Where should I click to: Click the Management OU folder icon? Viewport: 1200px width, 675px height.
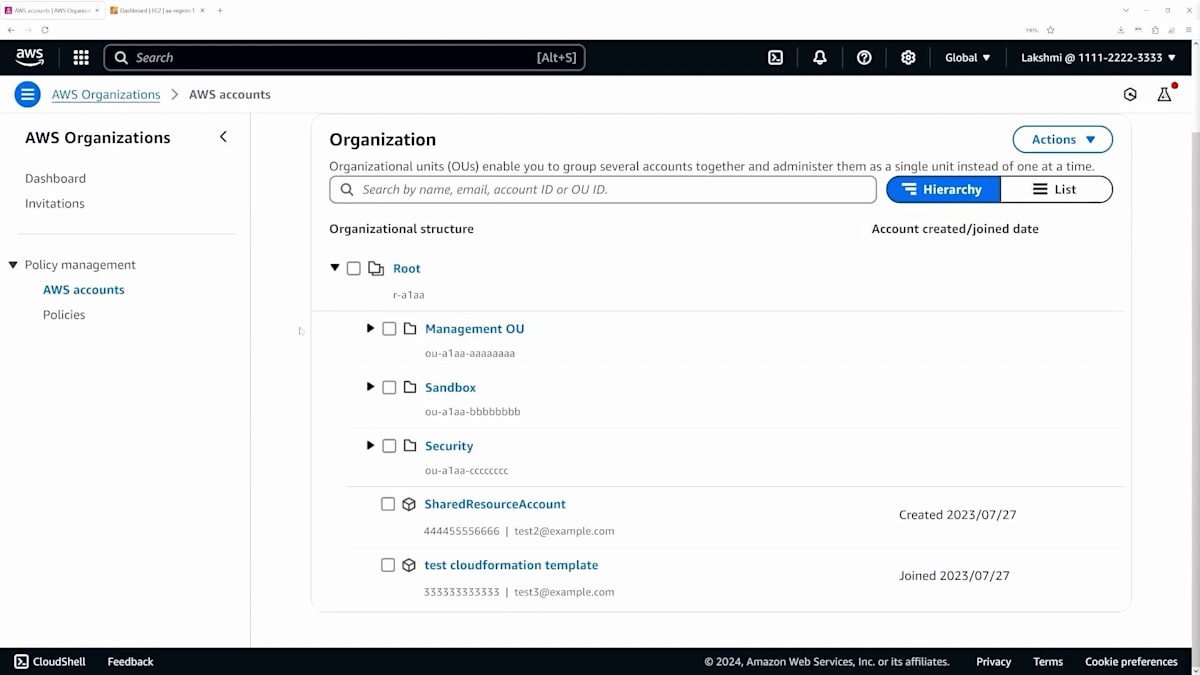[x=410, y=328]
